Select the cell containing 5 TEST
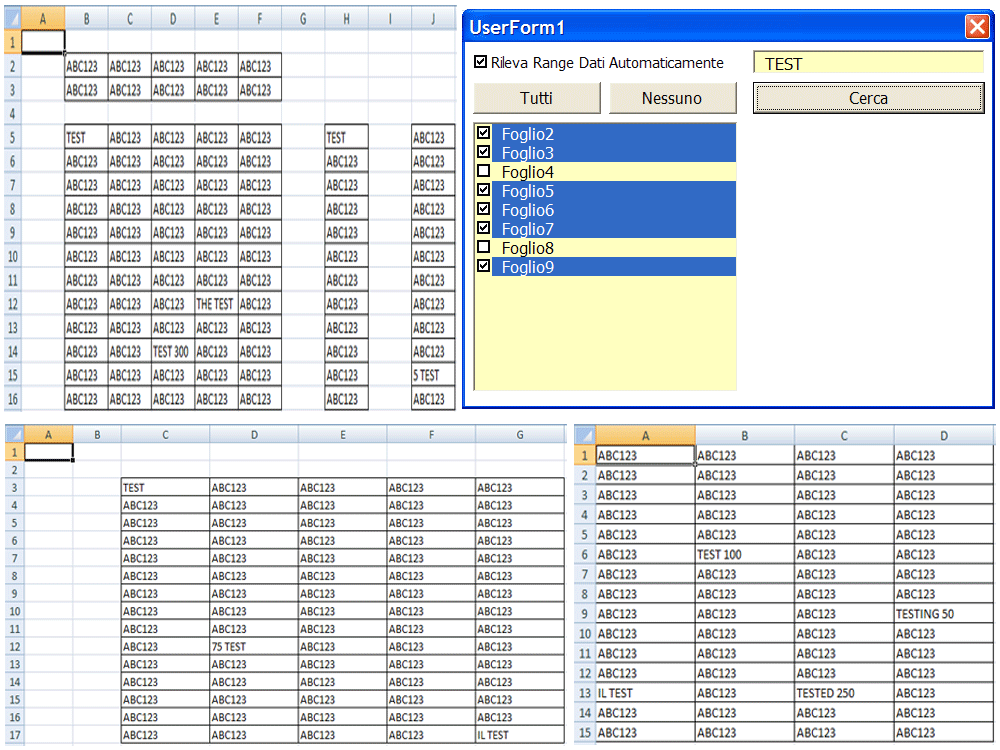The image size is (1000, 750). tap(432, 376)
